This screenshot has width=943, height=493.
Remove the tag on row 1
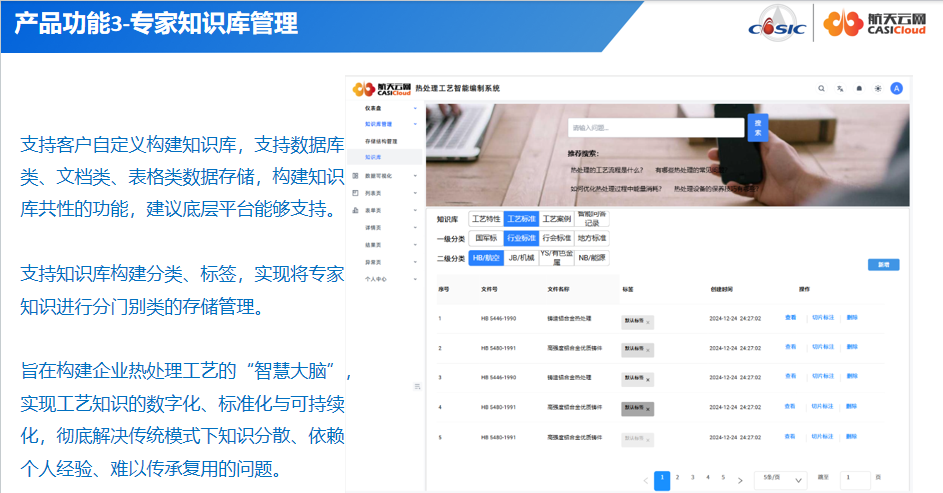(648, 322)
